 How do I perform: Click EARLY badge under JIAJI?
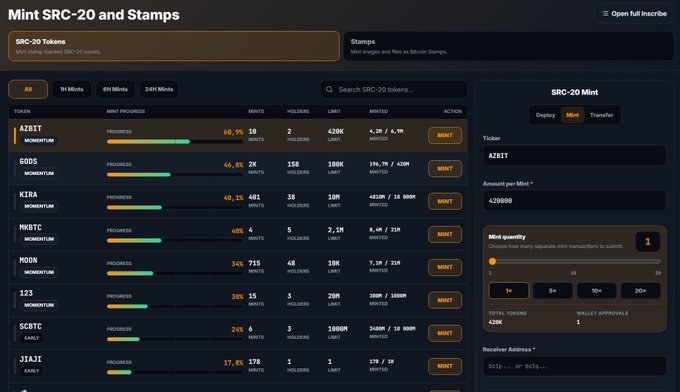[32, 371]
